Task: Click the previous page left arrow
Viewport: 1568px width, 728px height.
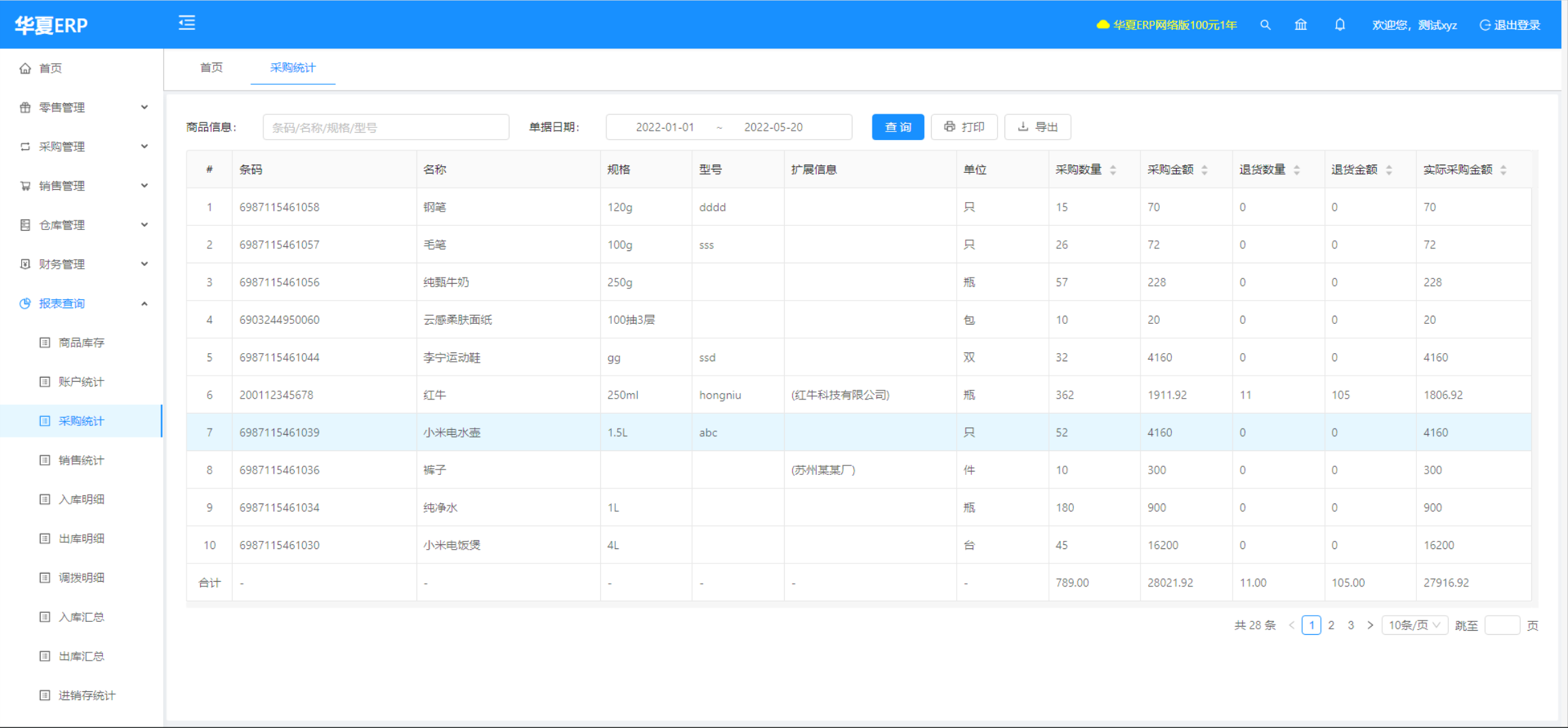Action: 1291,625
